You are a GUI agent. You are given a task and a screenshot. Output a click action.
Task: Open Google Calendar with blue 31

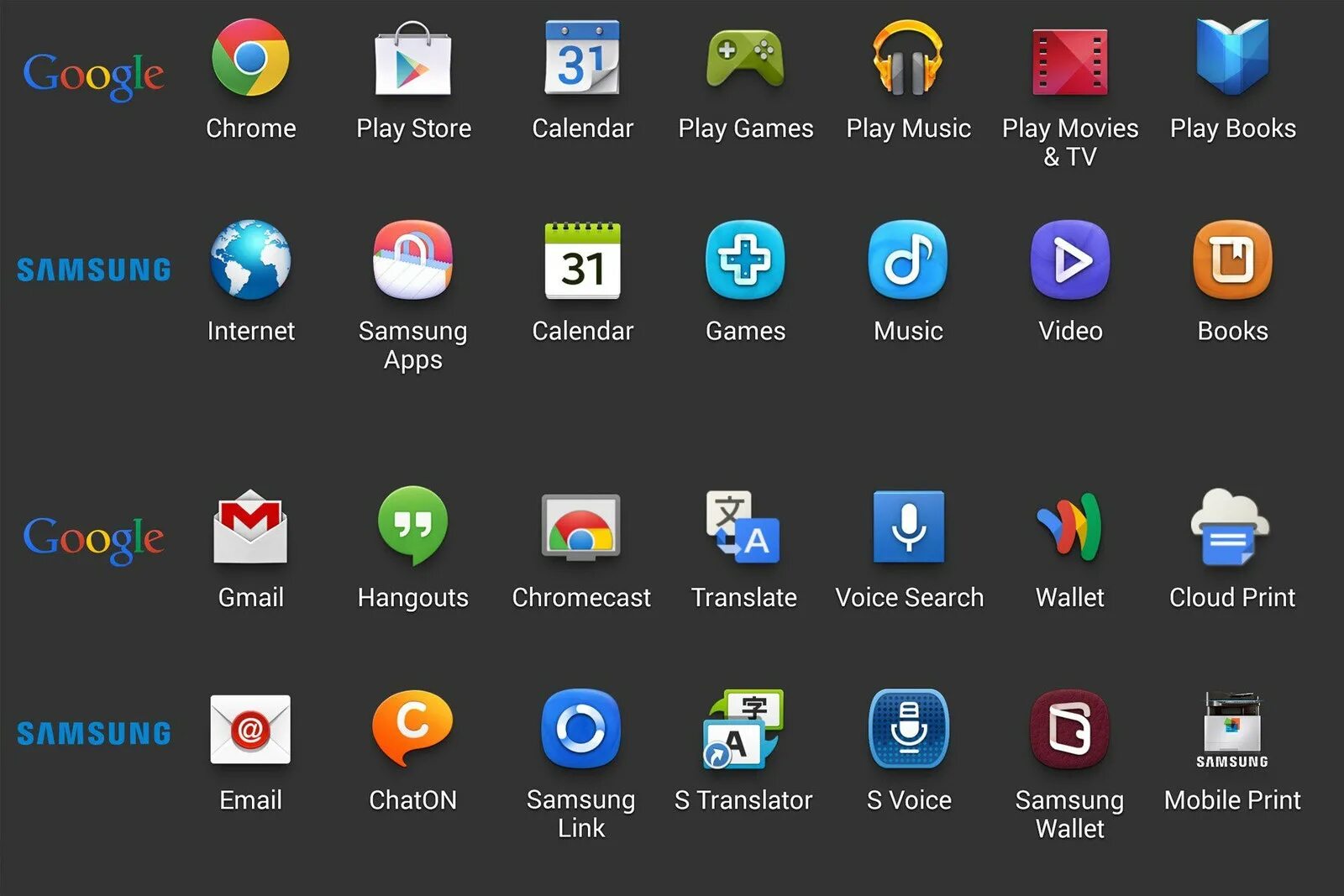click(x=582, y=57)
